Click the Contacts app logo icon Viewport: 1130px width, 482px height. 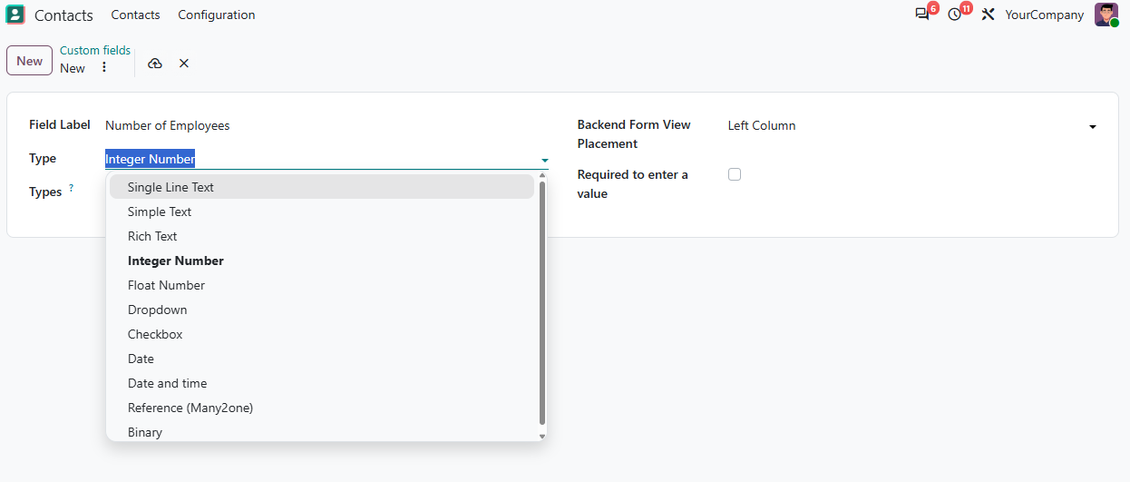pyautogui.click(x=15, y=14)
